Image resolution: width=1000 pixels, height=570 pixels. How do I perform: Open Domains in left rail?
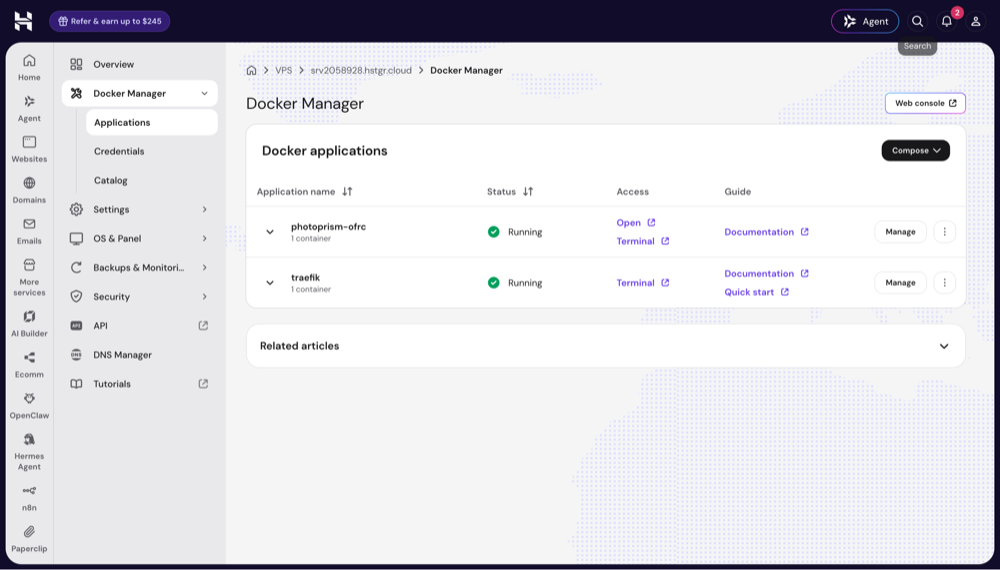pyautogui.click(x=29, y=190)
